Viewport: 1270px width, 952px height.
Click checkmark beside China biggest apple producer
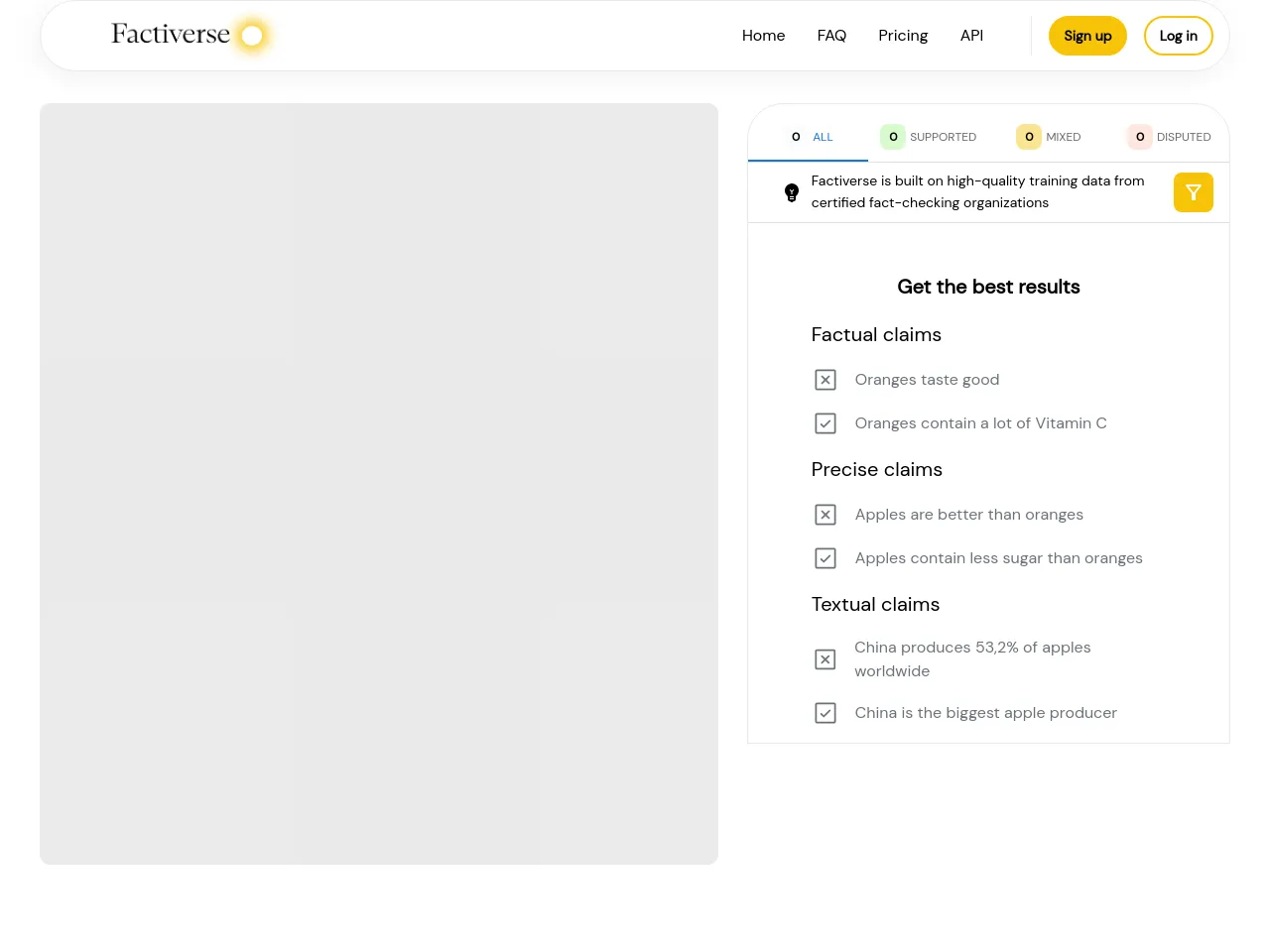click(x=825, y=713)
